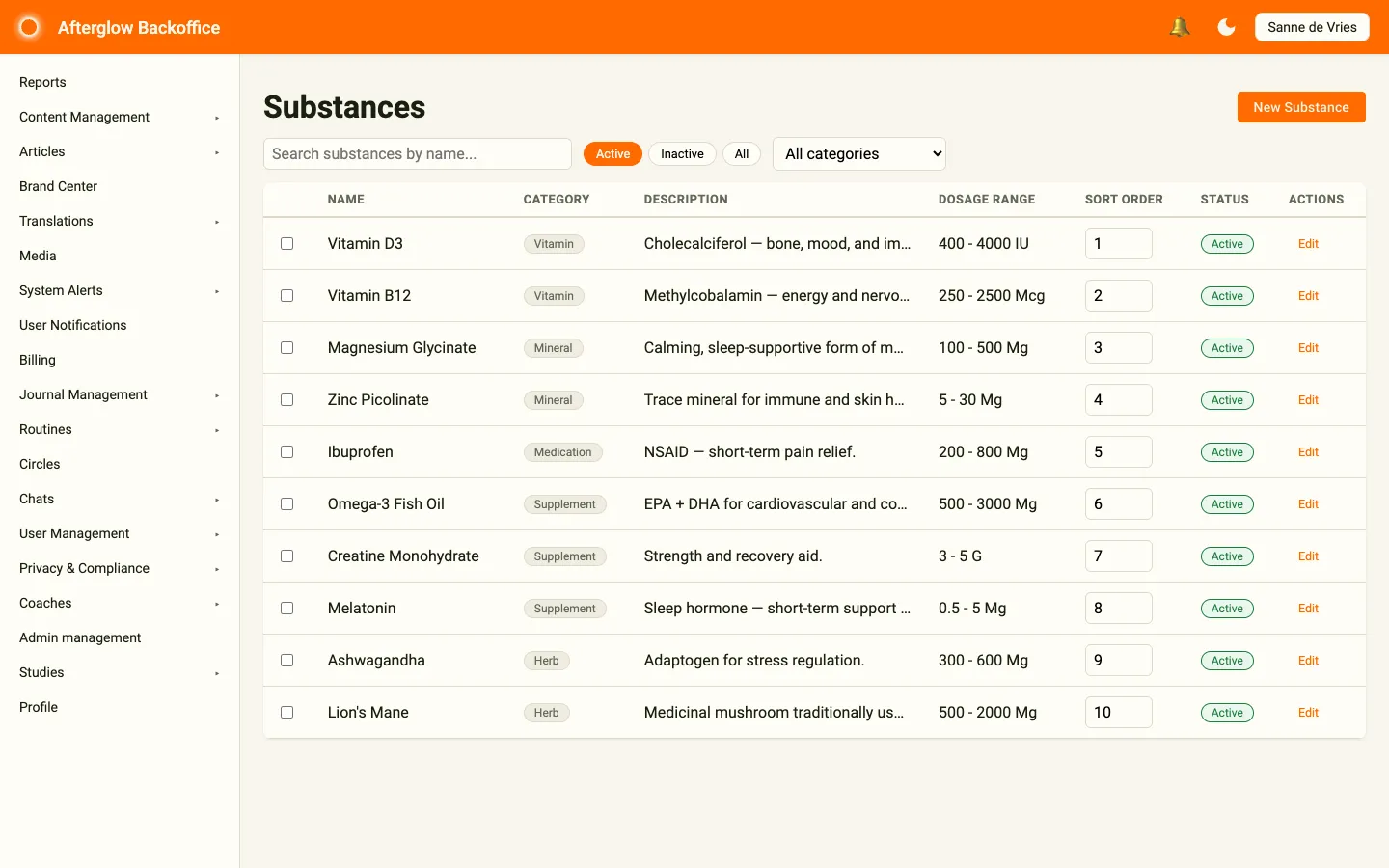Click 'Strength and recovery aid.' description

click(733, 556)
